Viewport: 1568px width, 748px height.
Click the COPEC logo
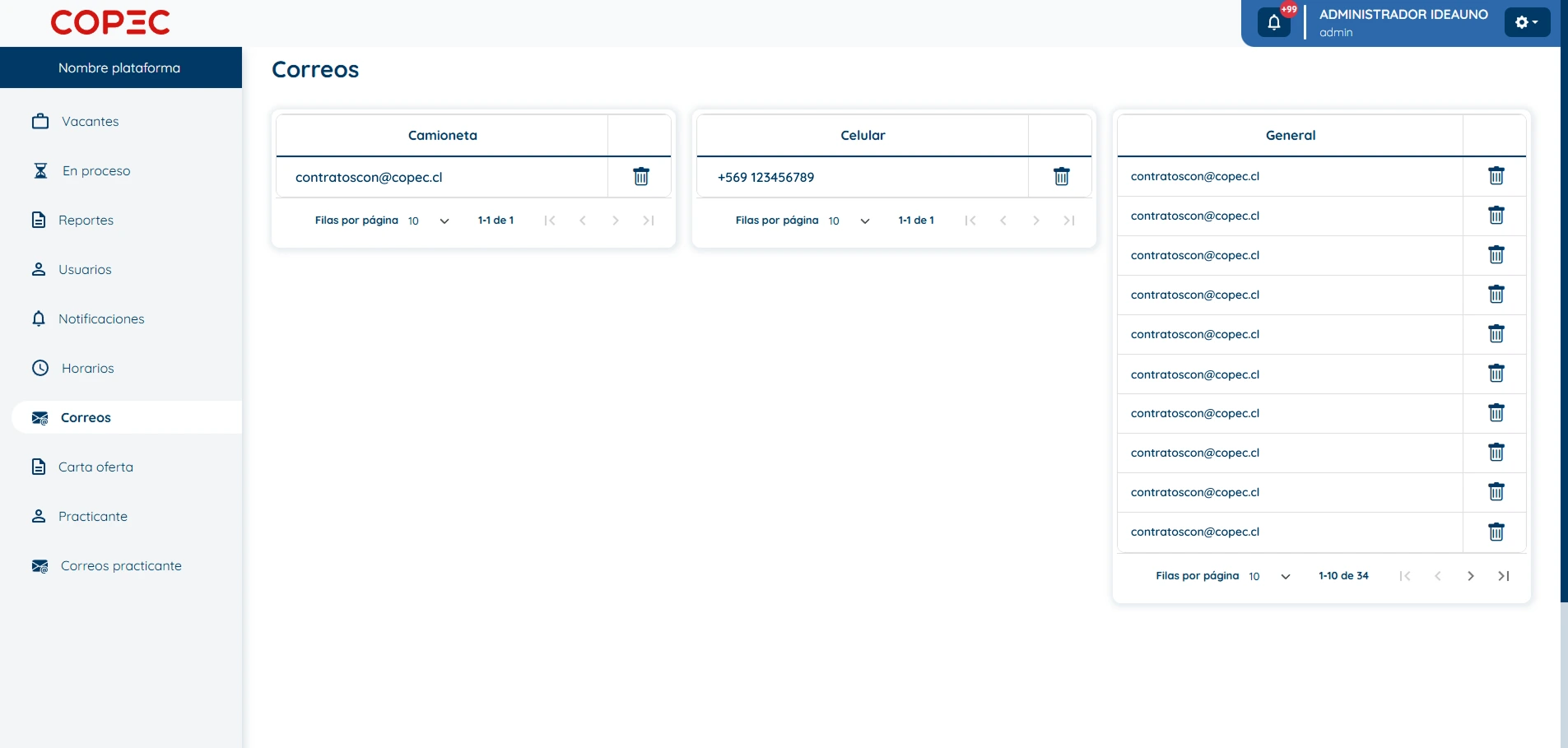110,22
